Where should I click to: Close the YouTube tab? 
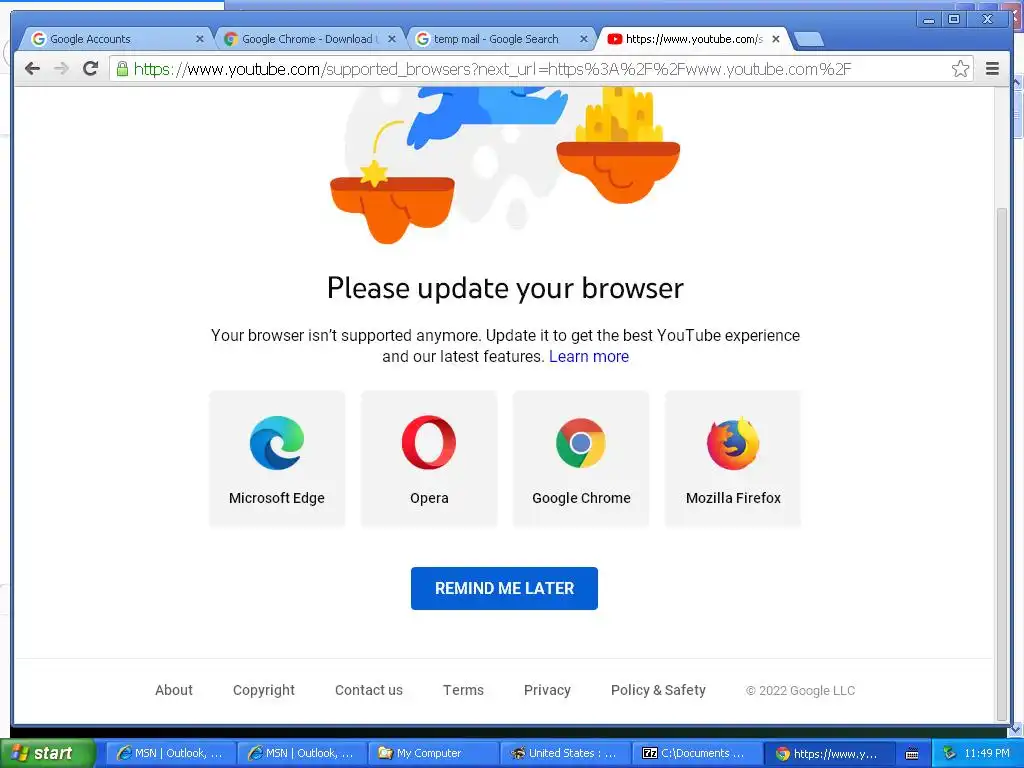click(x=776, y=39)
